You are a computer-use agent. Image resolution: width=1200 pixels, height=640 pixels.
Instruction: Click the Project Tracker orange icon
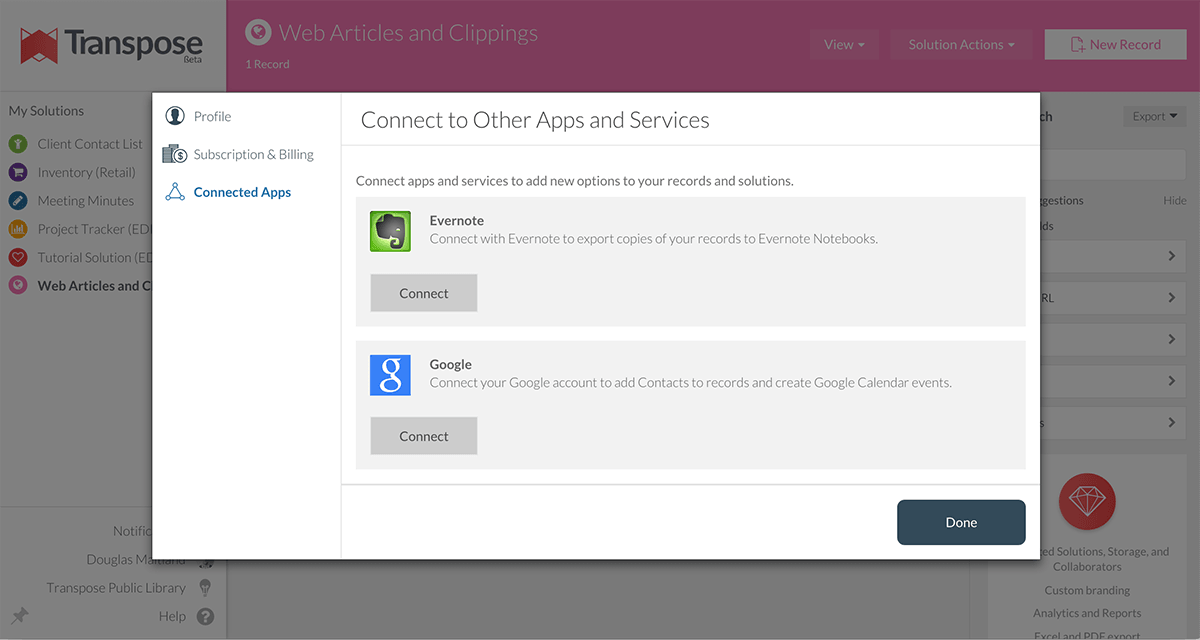18,229
